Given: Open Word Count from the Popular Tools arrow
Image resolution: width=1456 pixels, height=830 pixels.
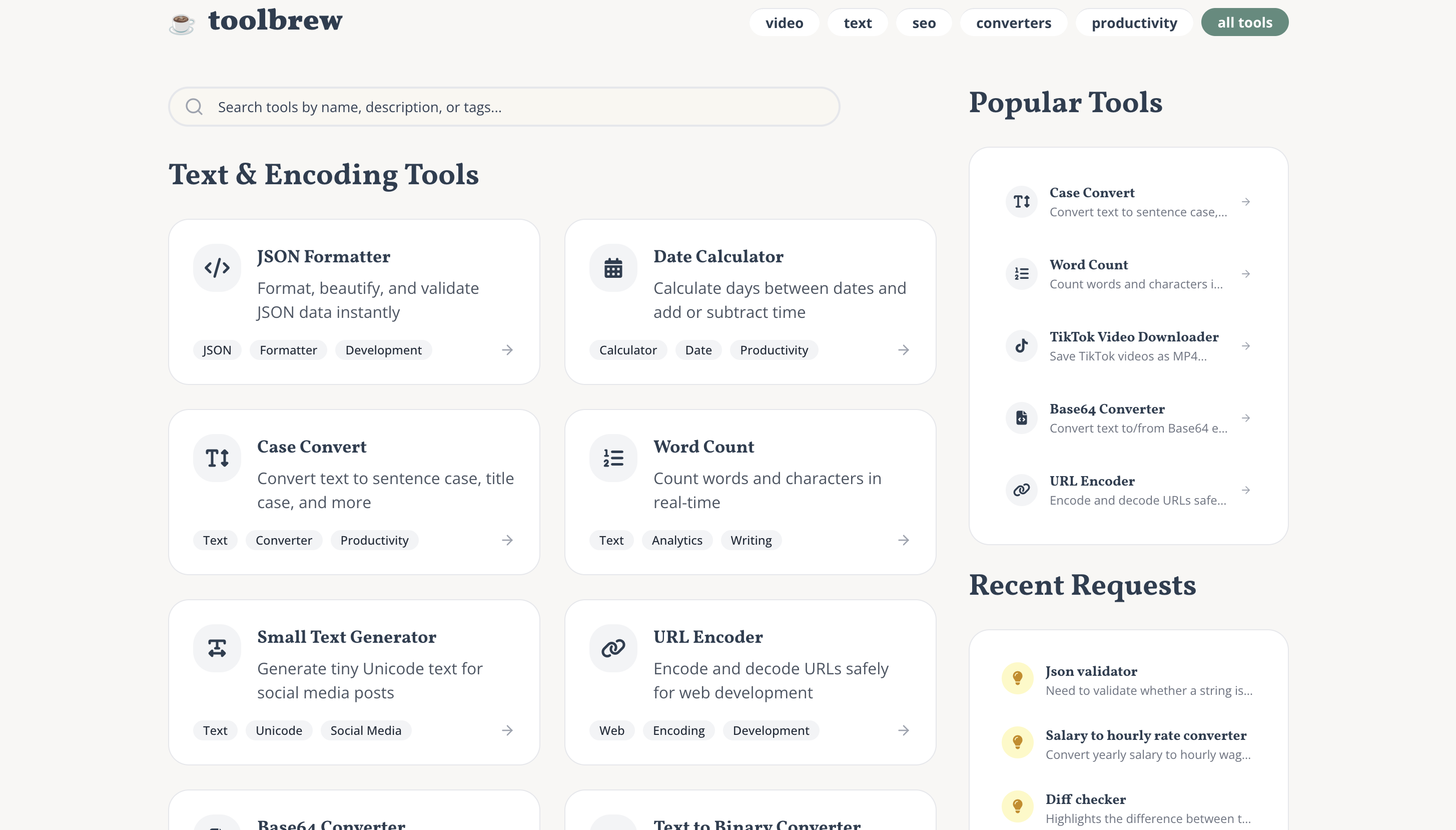Looking at the screenshot, I should tap(1246, 274).
